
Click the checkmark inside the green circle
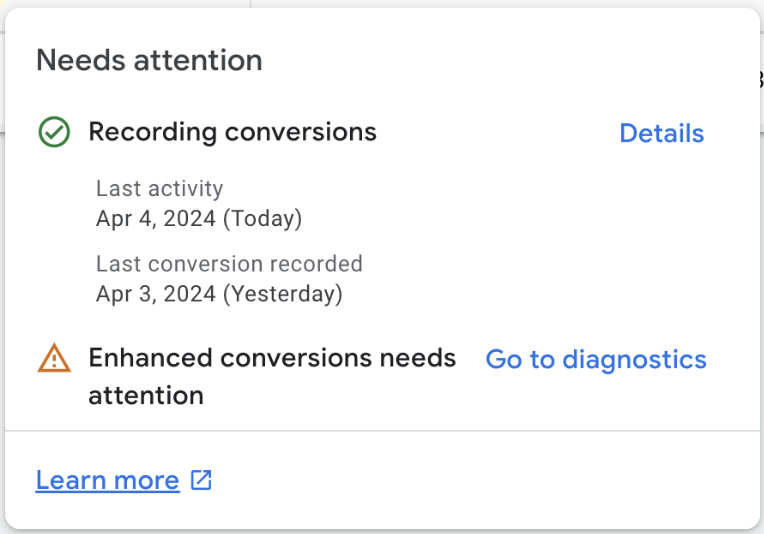pos(54,132)
